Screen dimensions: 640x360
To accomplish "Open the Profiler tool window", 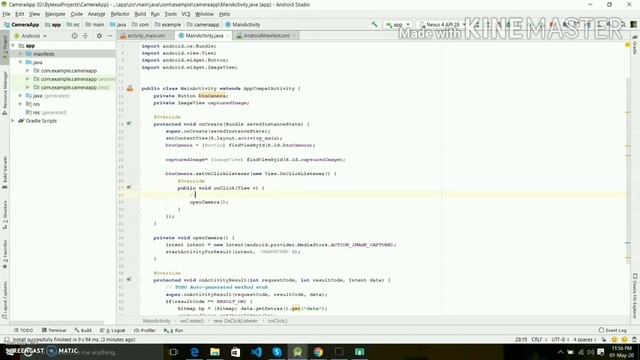I will (144, 330).
